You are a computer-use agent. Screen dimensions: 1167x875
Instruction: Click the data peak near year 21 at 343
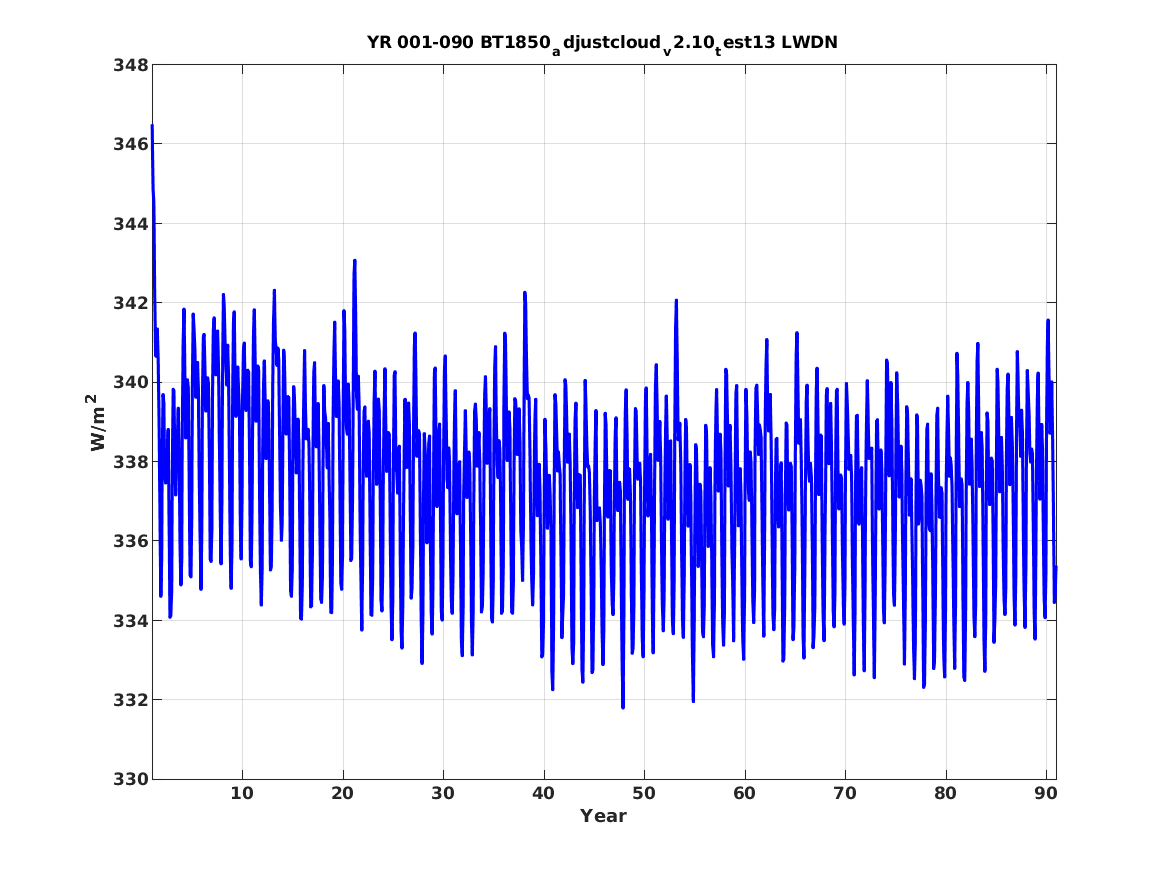point(355,261)
